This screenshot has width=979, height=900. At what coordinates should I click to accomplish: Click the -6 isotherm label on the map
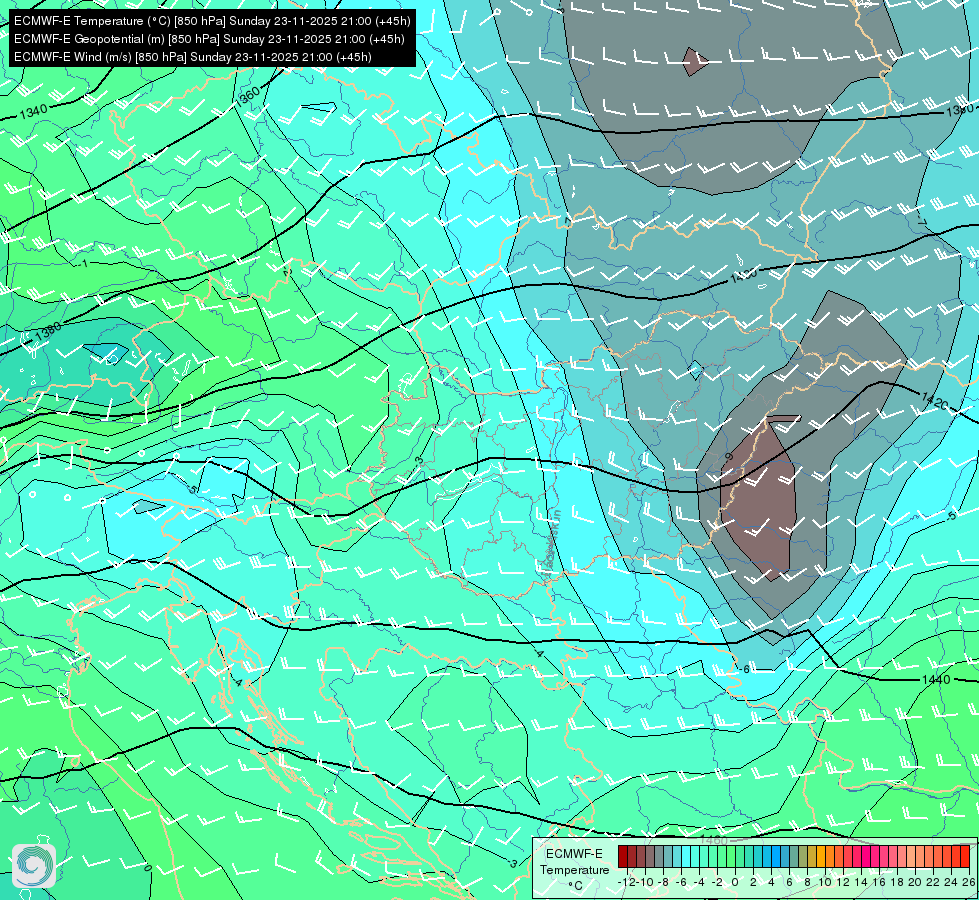click(x=744, y=669)
